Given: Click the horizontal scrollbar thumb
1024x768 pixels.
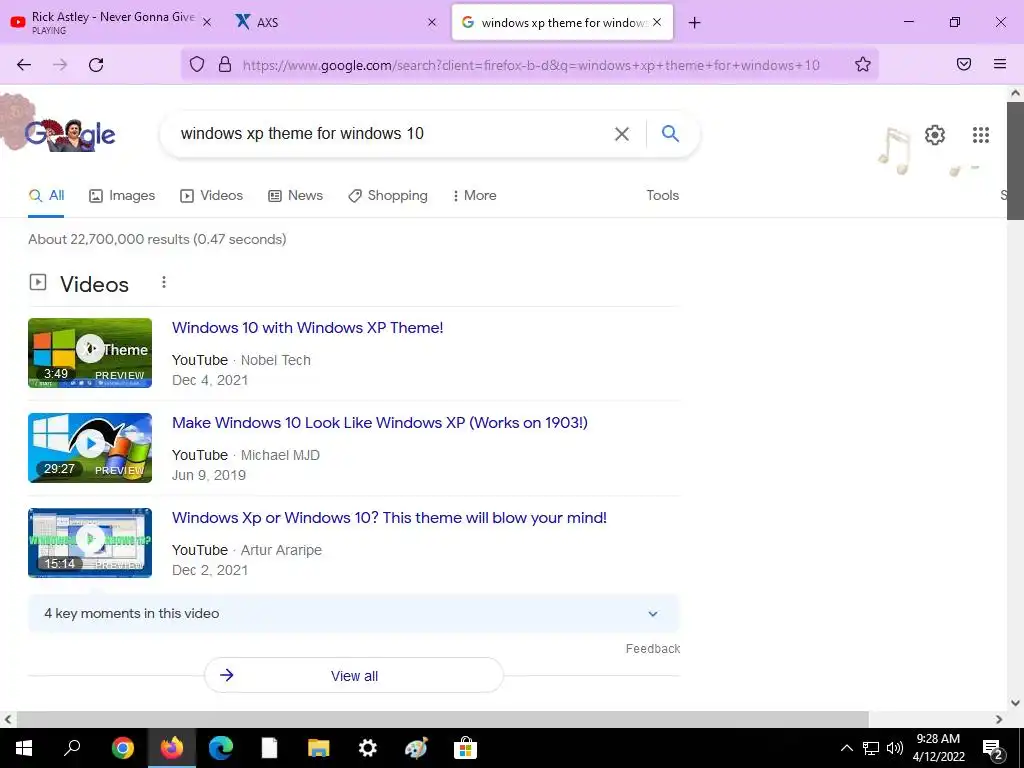Looking at the screenshot, I should (442, 719).
